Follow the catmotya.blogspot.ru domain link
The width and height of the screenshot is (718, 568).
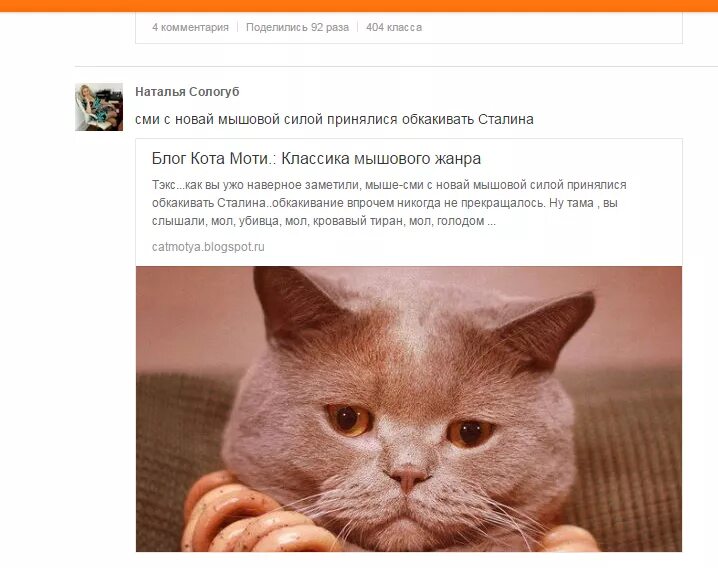(x=208, y=246)
